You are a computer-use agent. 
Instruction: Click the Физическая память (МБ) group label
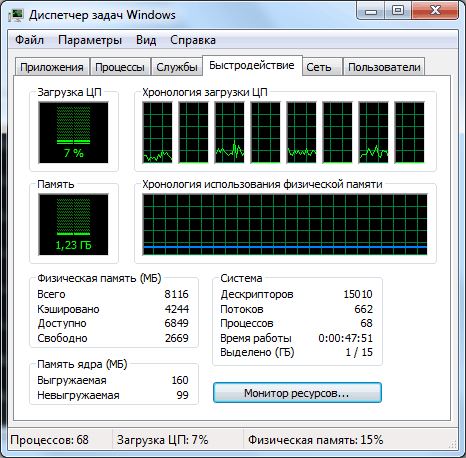[x=99, y=278]
